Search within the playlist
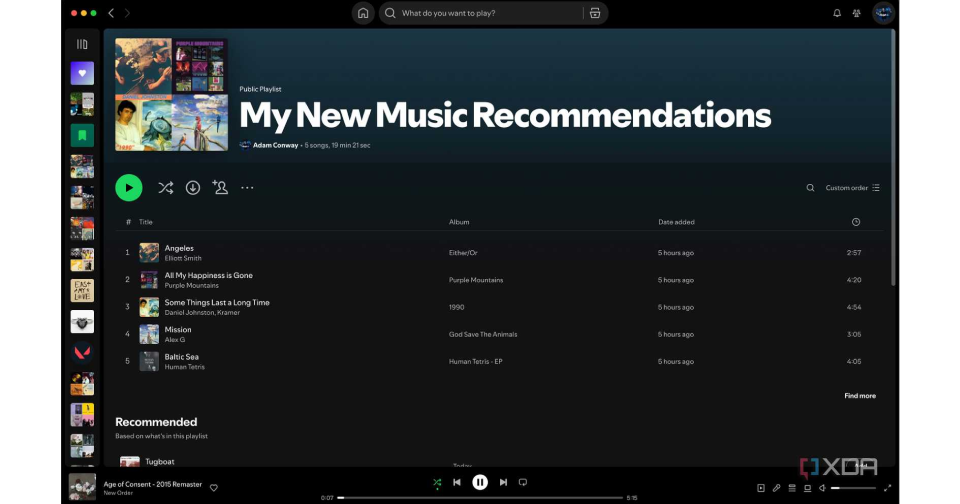 [x=810, y=188]
